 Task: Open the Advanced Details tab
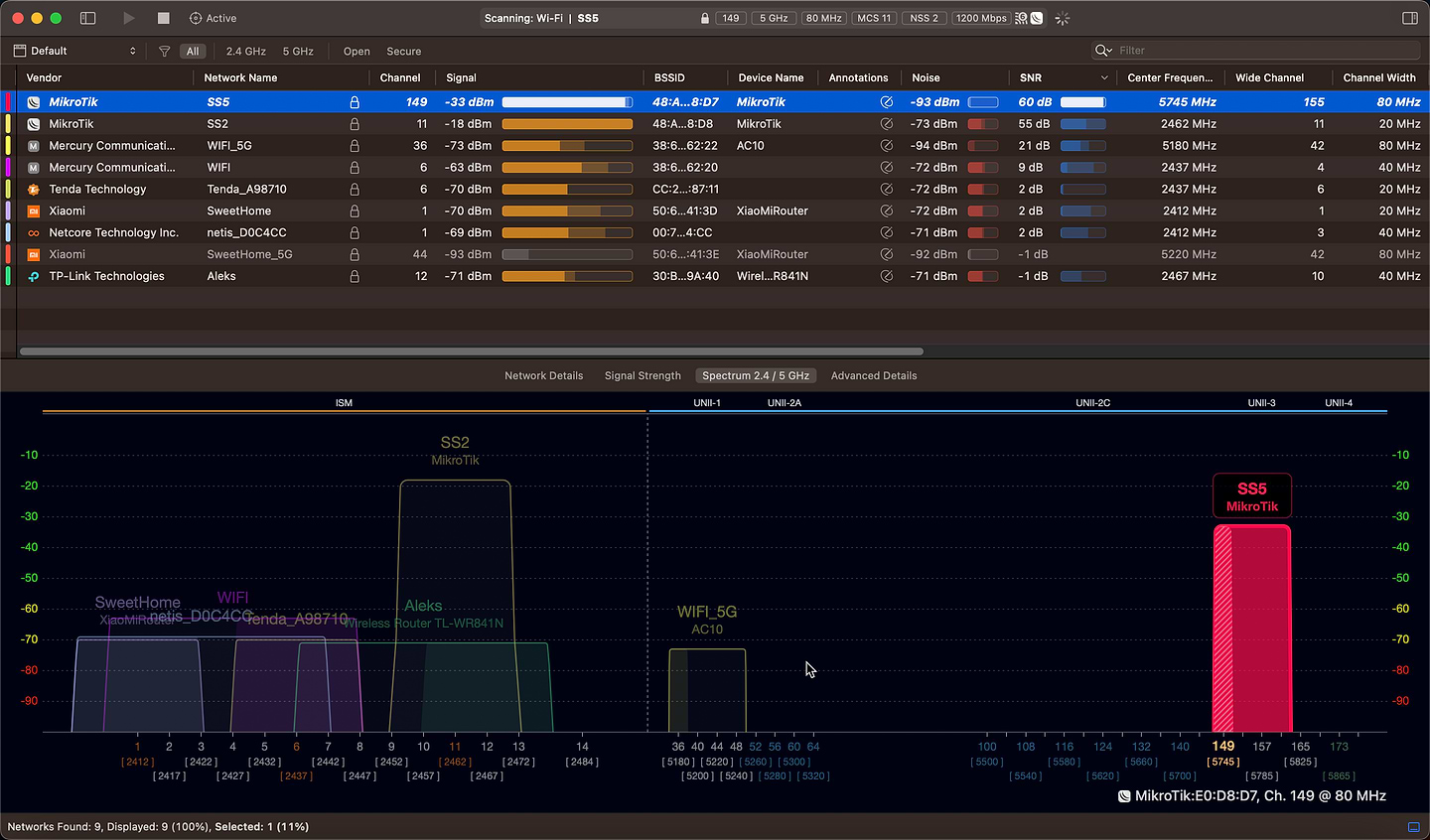pyautogui.click(x=874, y=375)
